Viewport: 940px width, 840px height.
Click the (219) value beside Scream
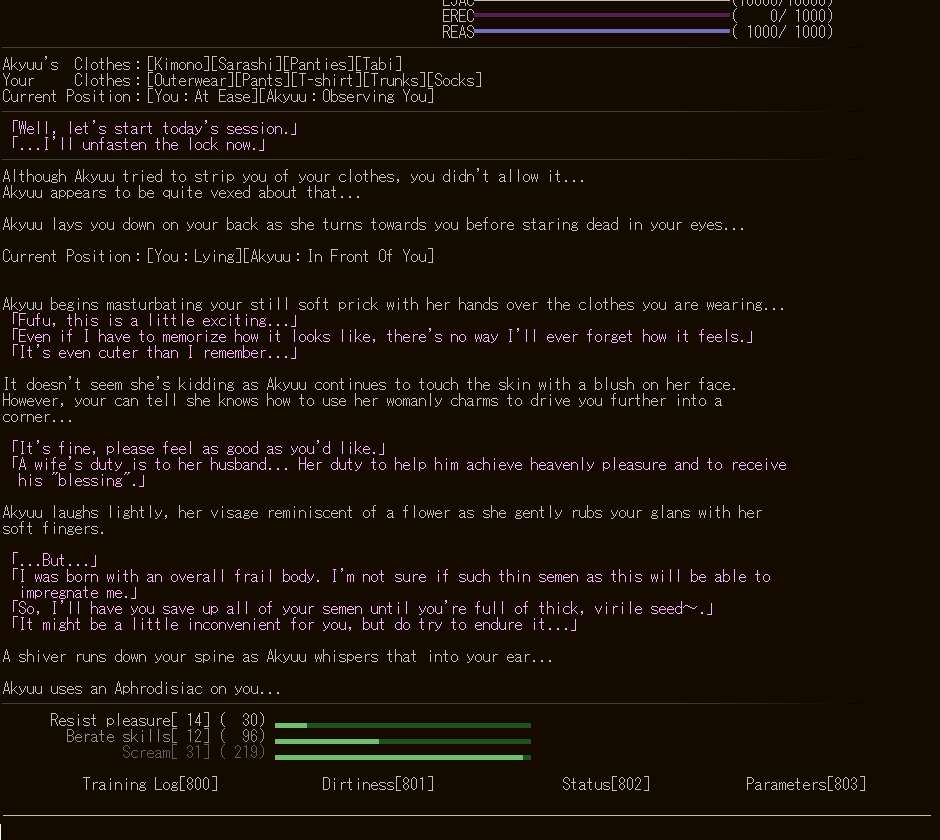242,752
